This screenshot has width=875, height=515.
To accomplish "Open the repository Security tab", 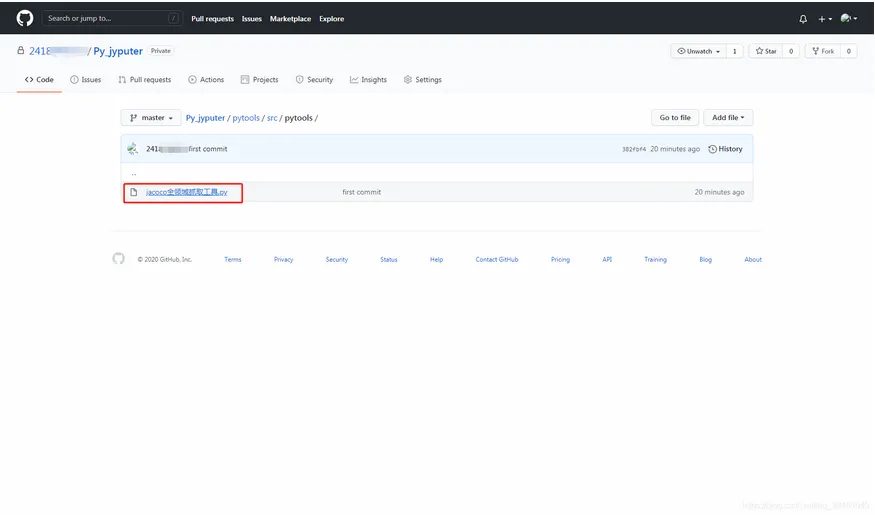I will click(x=314, y=80).
